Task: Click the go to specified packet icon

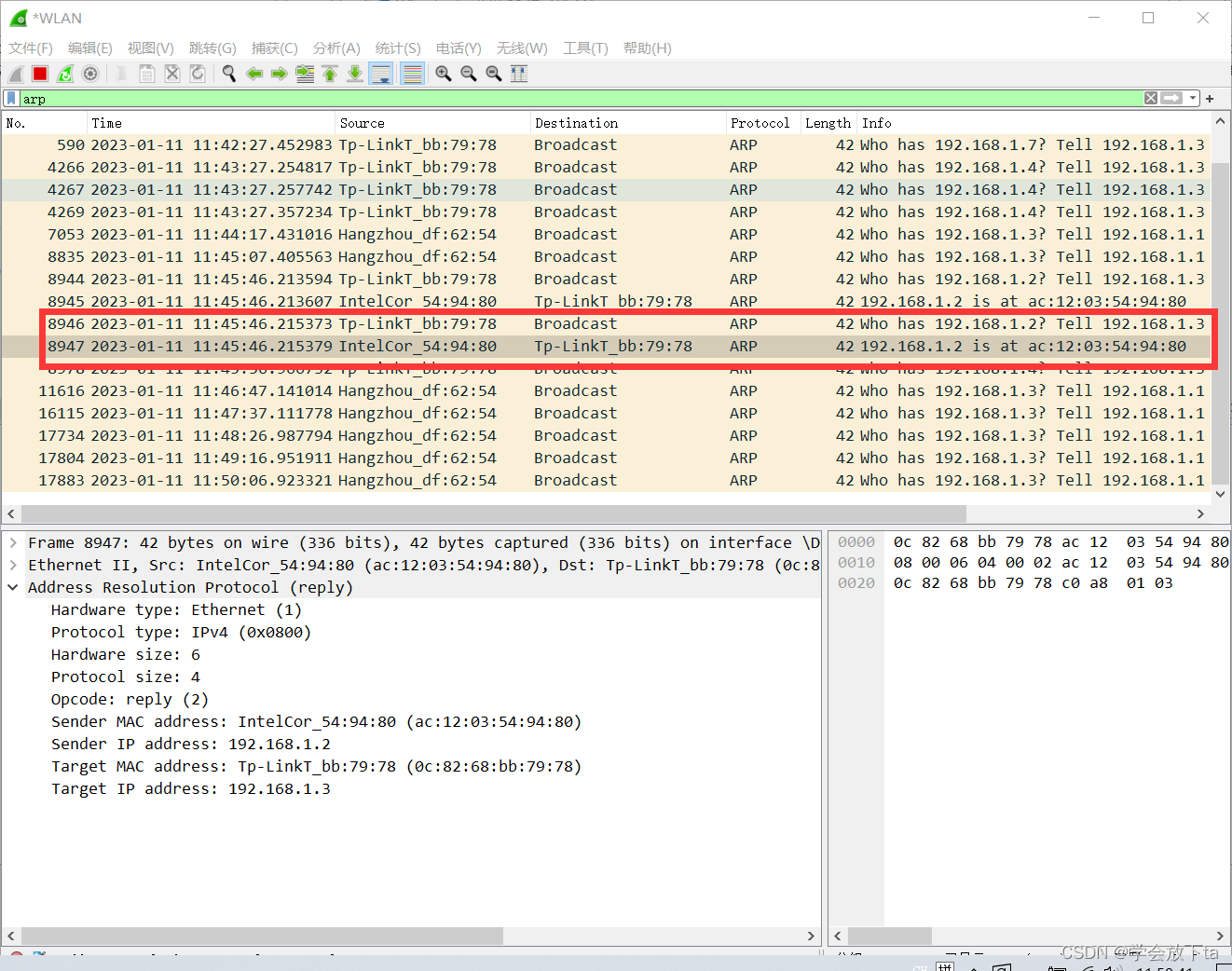Action: [305, 74]
